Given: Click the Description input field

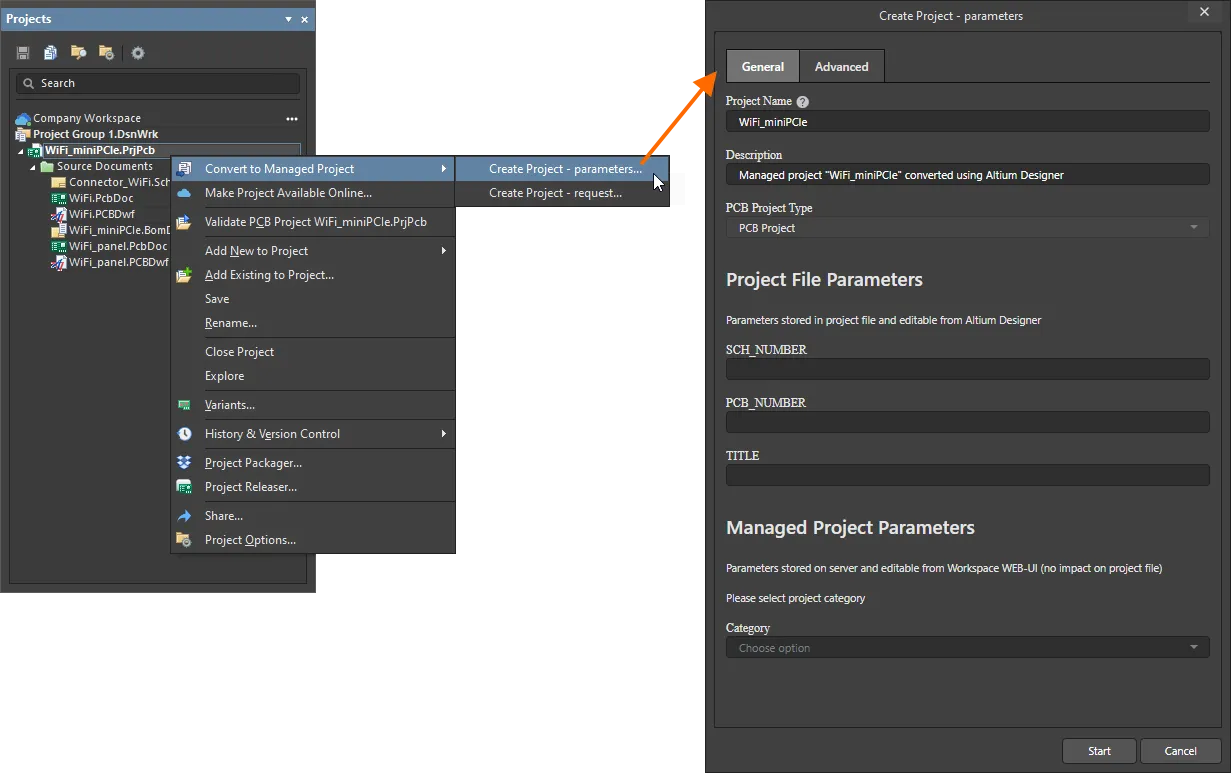Looking at the screenshot, I should point(968,175).
